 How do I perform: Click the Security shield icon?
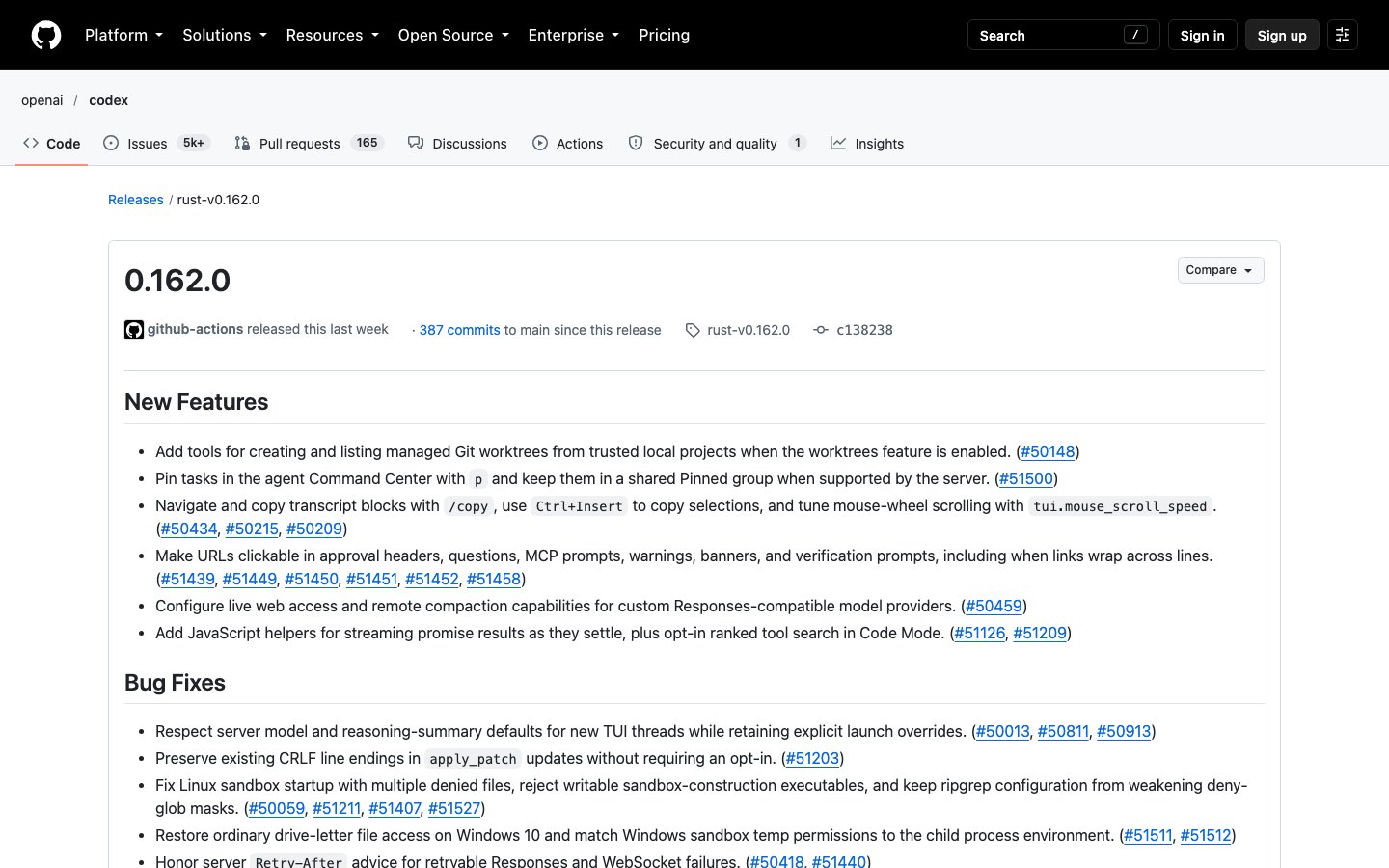pyautogui.click(x=636, y=143)
